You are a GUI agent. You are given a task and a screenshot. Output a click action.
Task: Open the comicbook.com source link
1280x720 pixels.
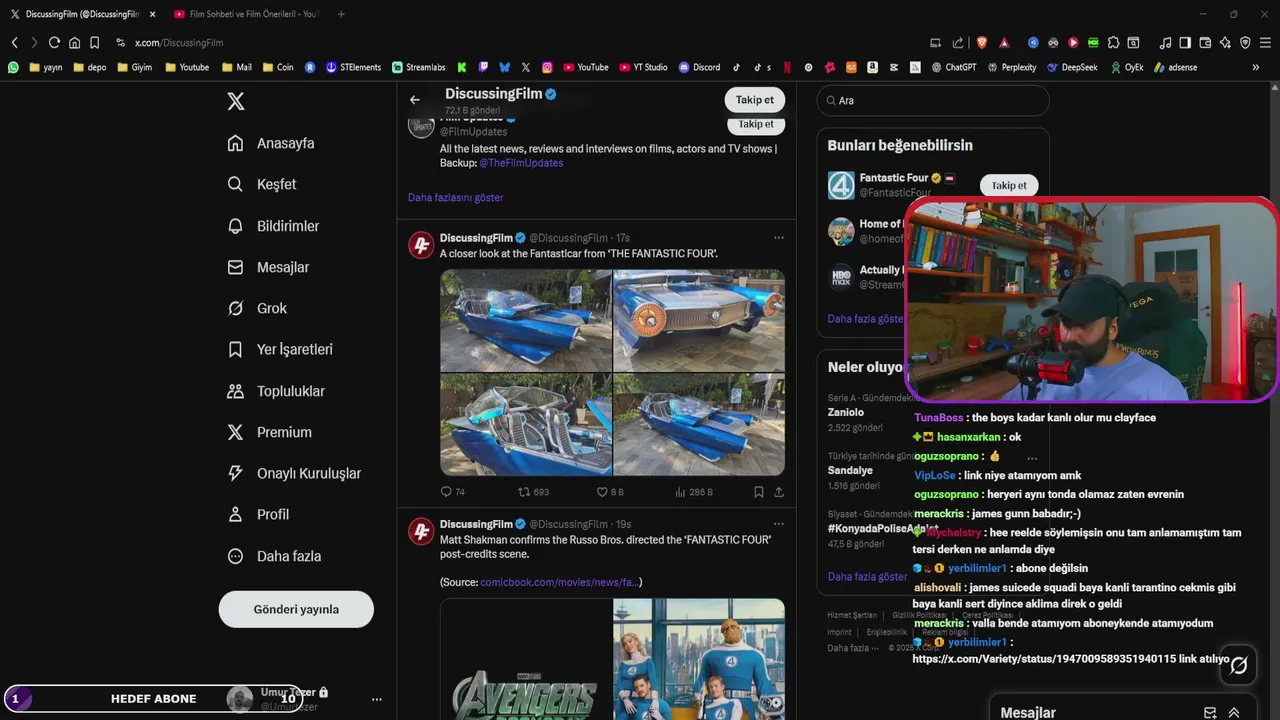click(559, 582)
